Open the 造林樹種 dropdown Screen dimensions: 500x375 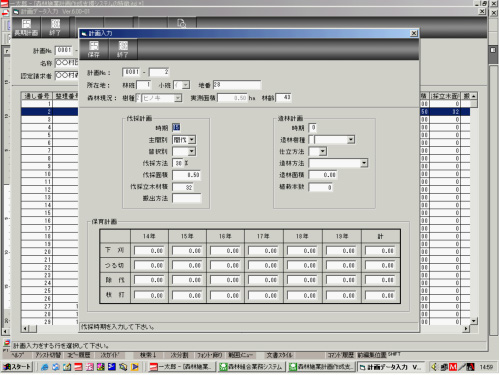click(x=351, y=140)
